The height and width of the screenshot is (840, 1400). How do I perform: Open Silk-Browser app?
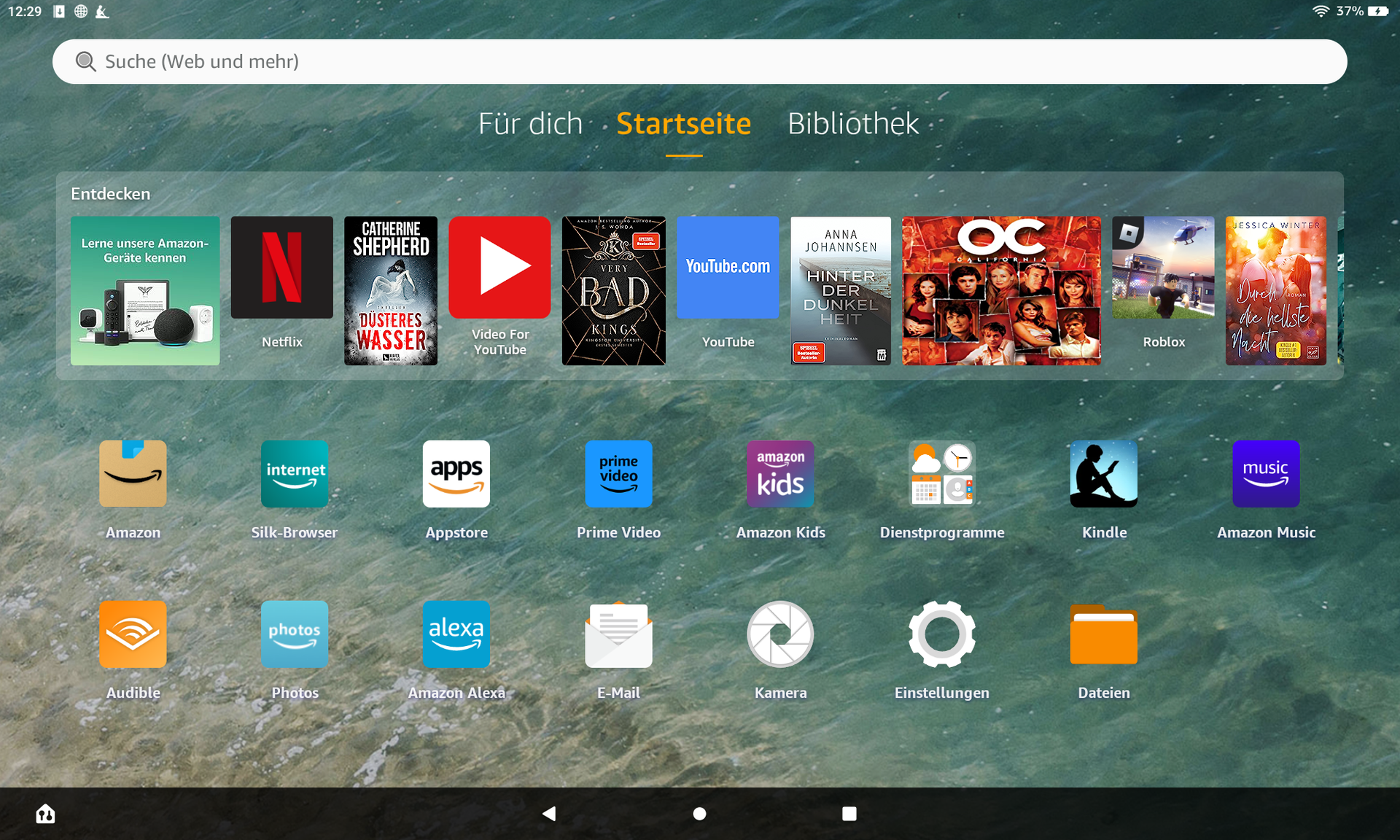coord(293,488)
